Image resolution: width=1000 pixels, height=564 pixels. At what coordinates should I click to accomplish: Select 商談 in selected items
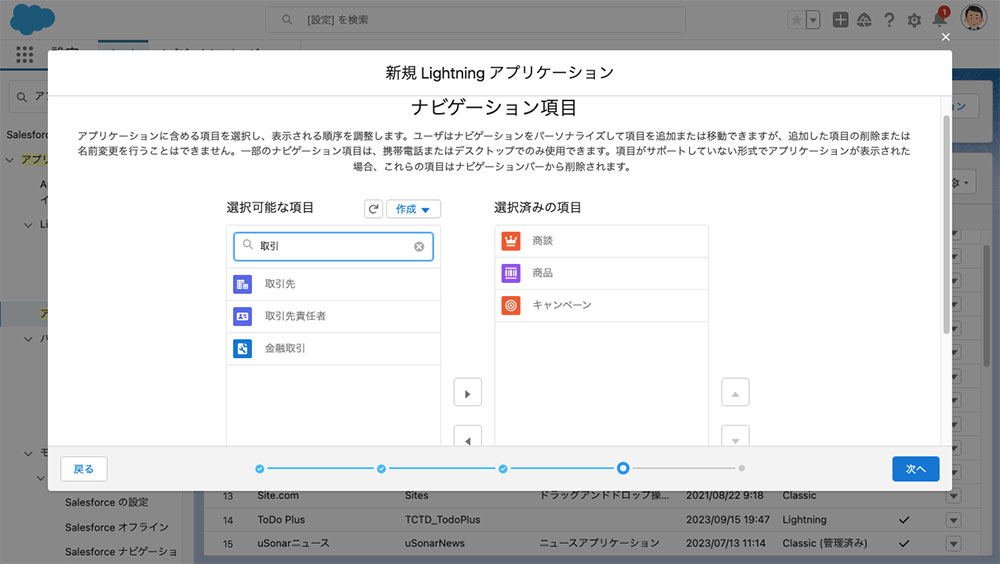(601, 241)
